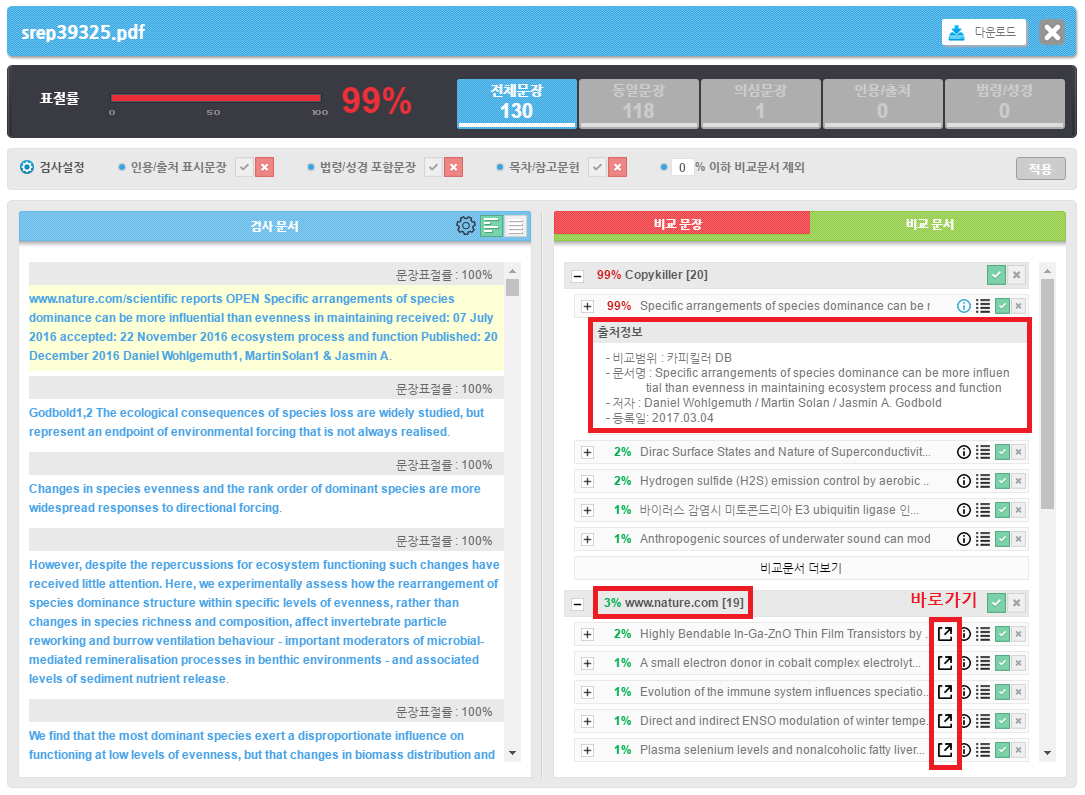
Task: Include the Copykiller group via green check
Action: [x=996, y=275]
